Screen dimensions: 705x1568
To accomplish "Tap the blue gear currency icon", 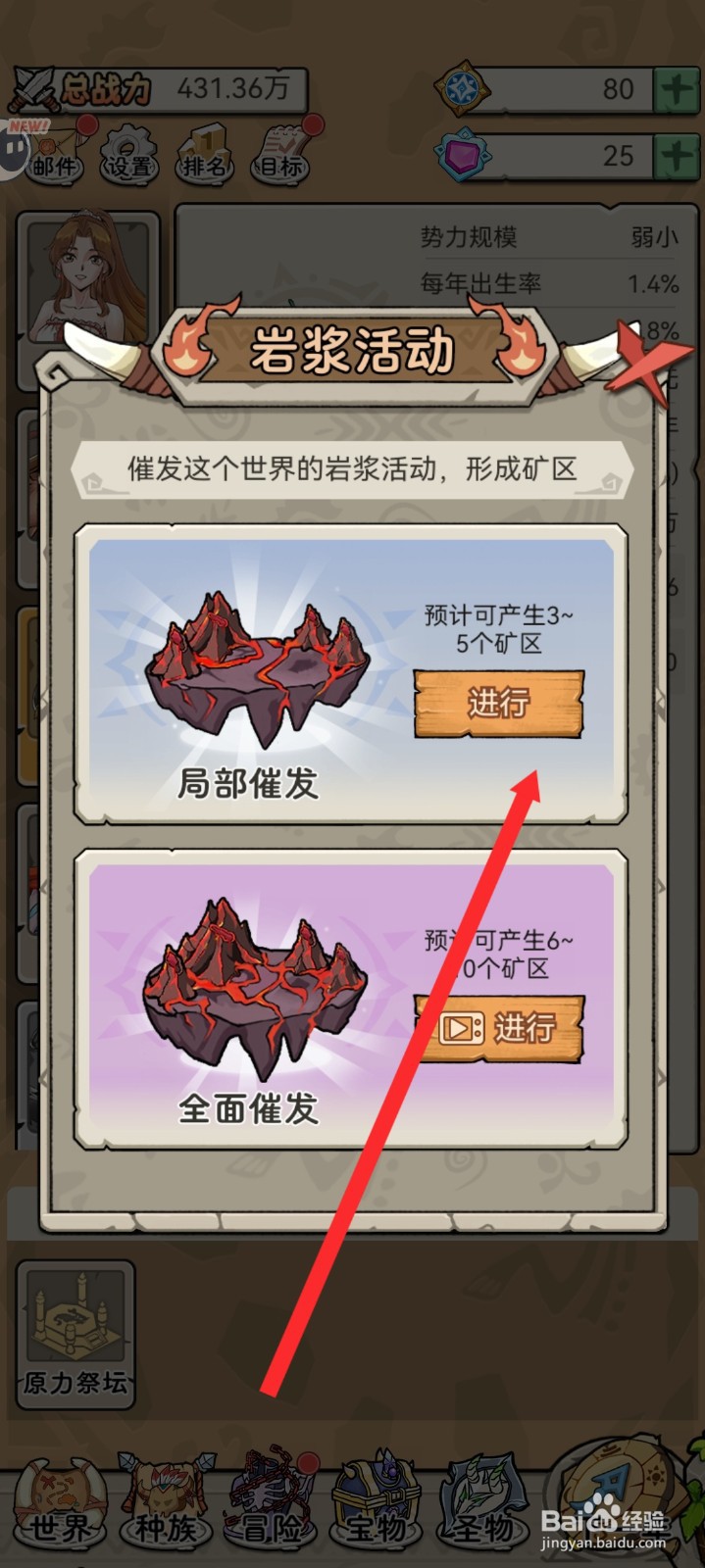I will [x=461, y=89].
